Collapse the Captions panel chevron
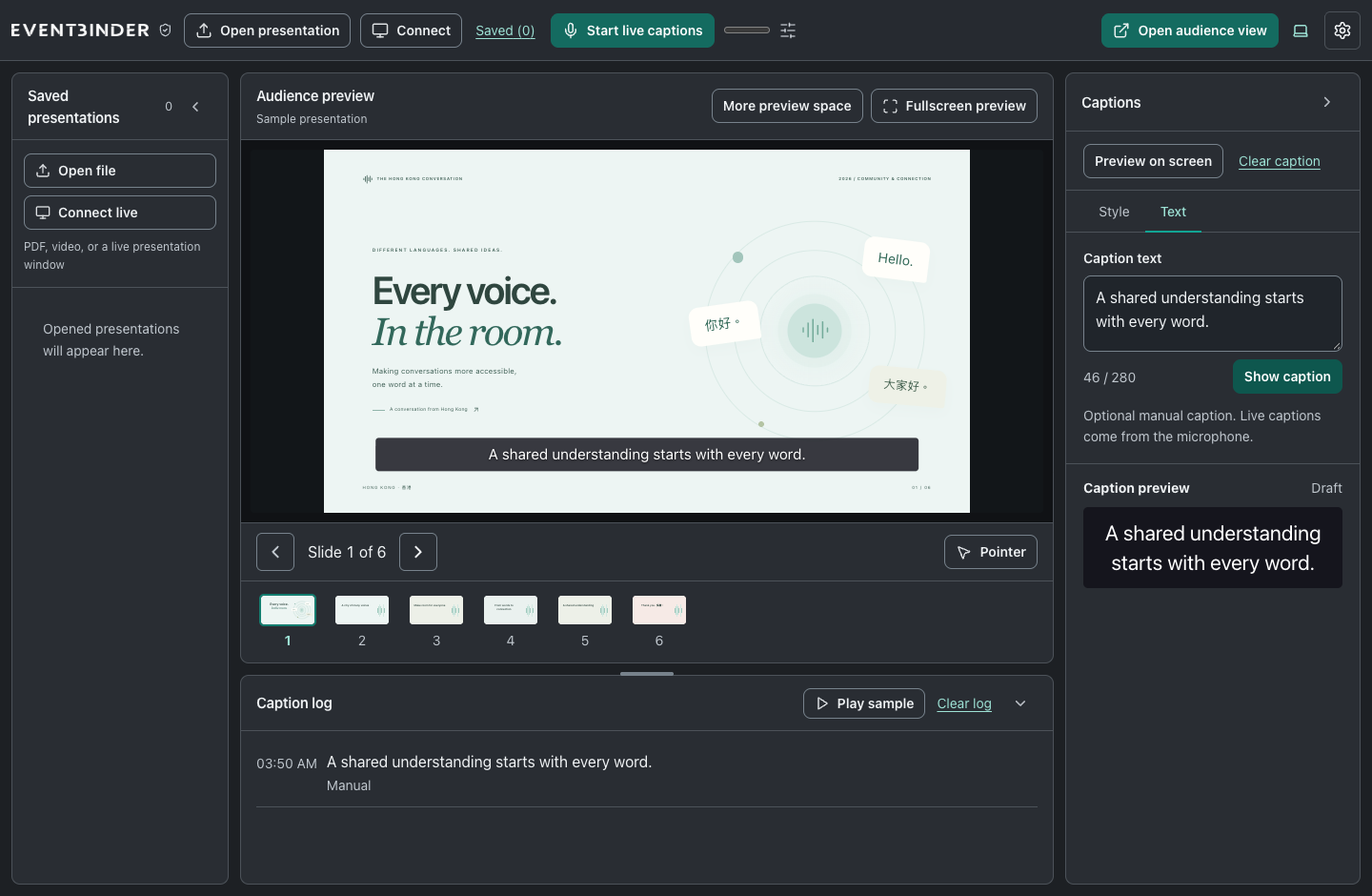Image resolution: width=1372 pixels, height=896 pixels. click(x=1327, y=102)
